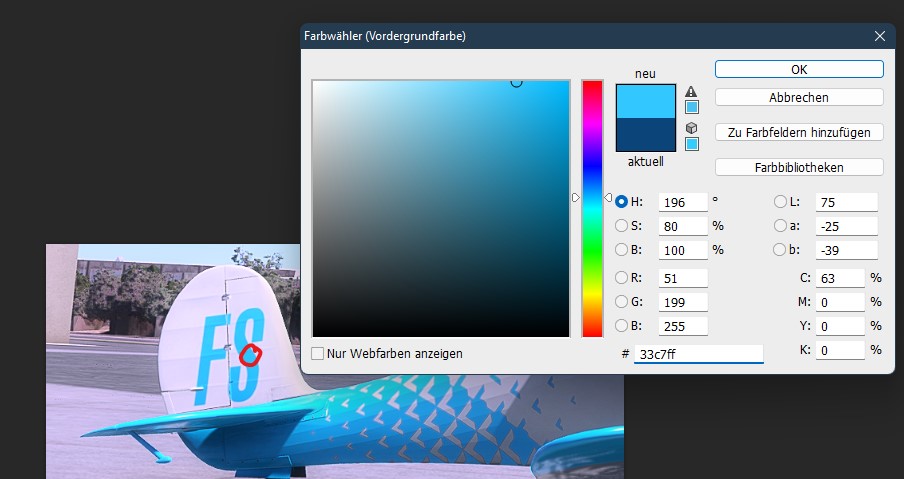Screen dimensions: 904x479
Task: Click the R field showing 51
Action: click(x=683, y=278)
